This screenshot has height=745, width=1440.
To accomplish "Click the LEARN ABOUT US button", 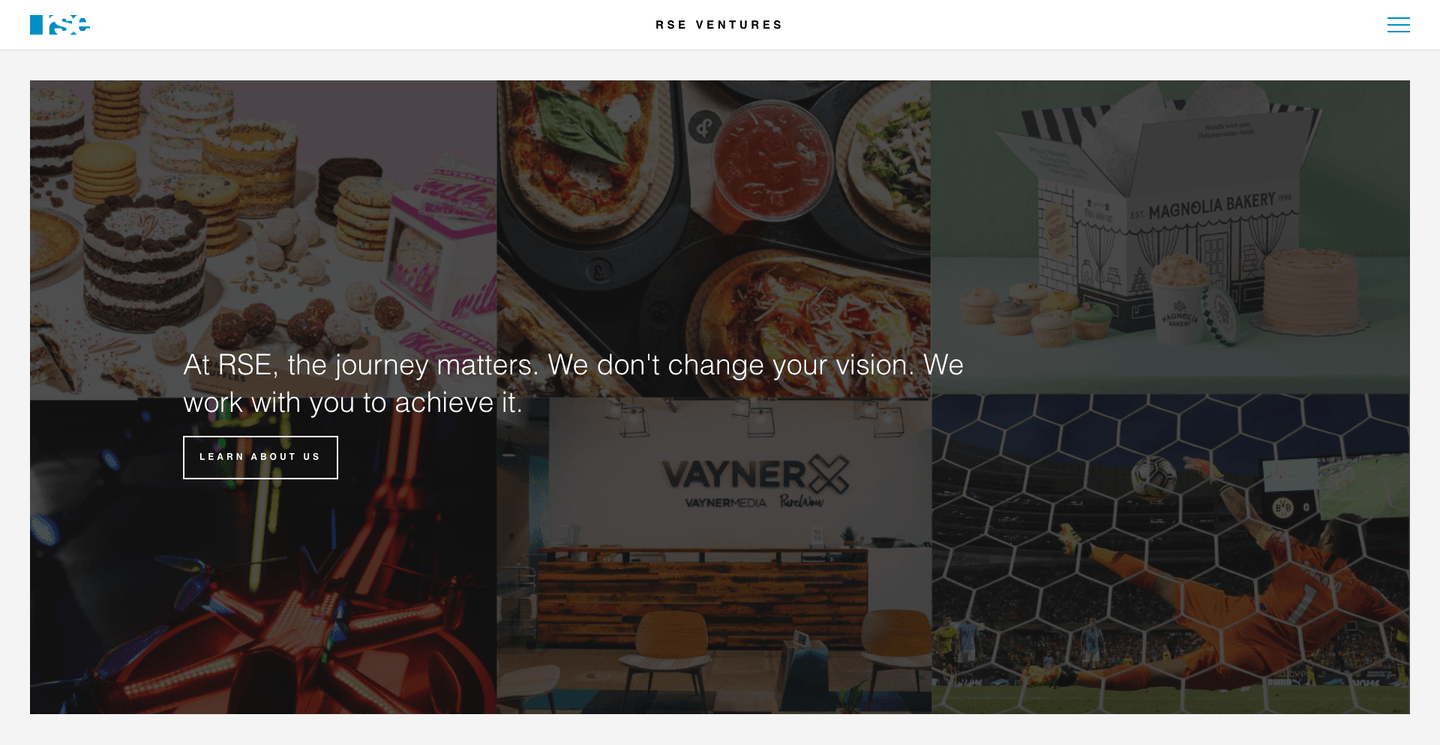I will 260,457.
